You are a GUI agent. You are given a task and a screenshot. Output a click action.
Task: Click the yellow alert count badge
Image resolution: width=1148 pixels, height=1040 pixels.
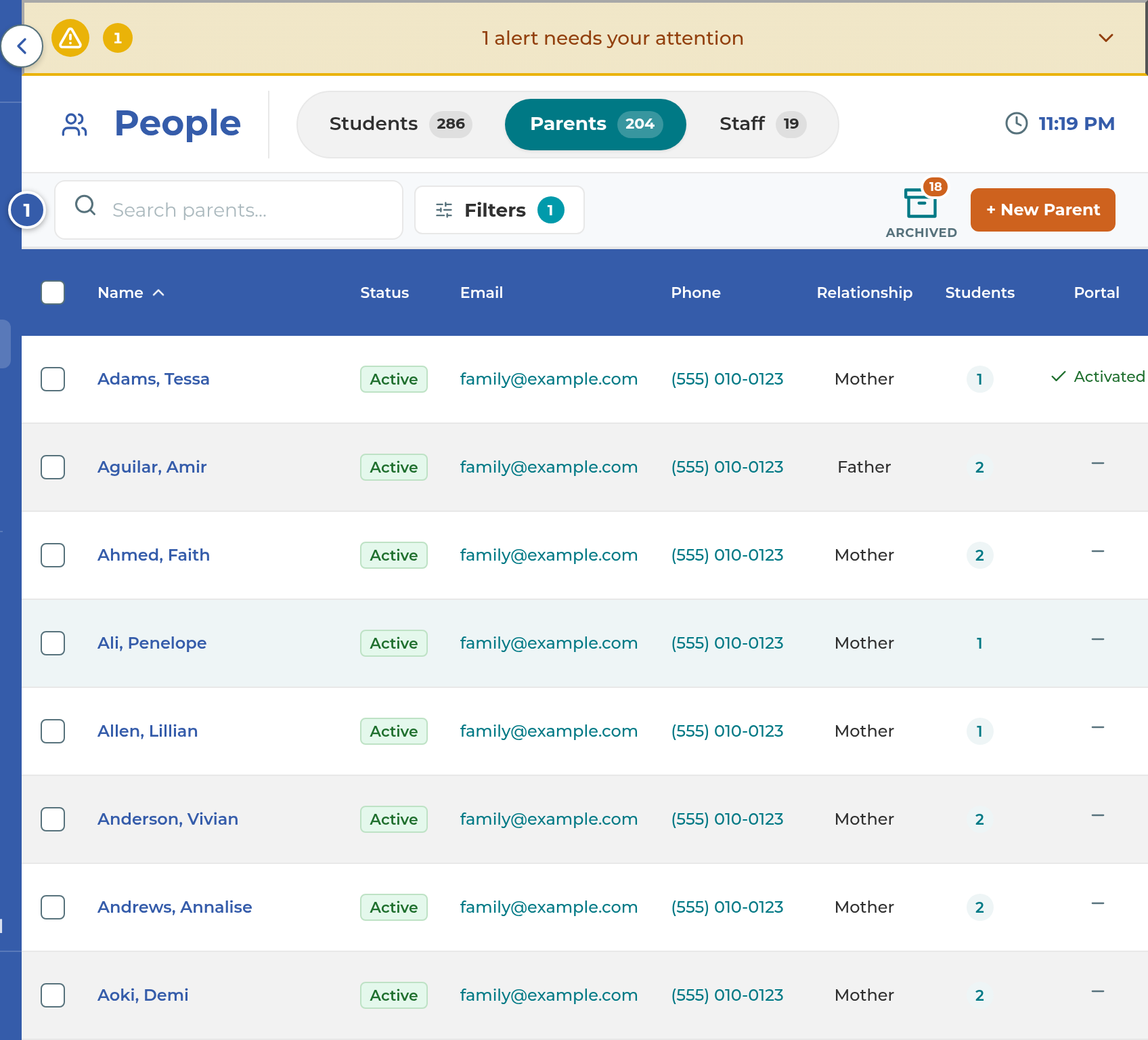coord(118,38)
